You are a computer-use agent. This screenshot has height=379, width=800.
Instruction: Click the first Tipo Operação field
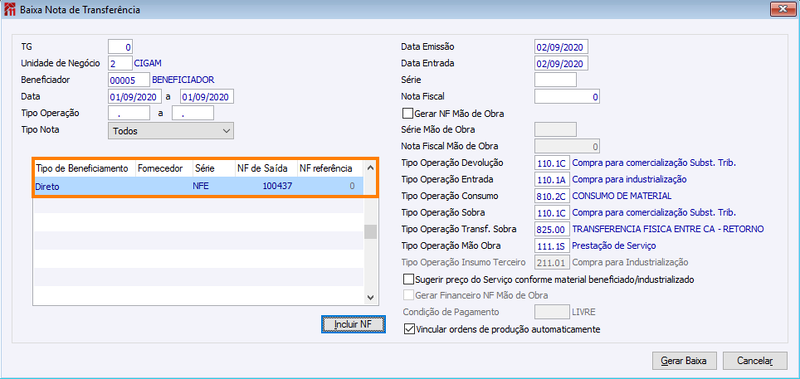(x=129, y=113)
